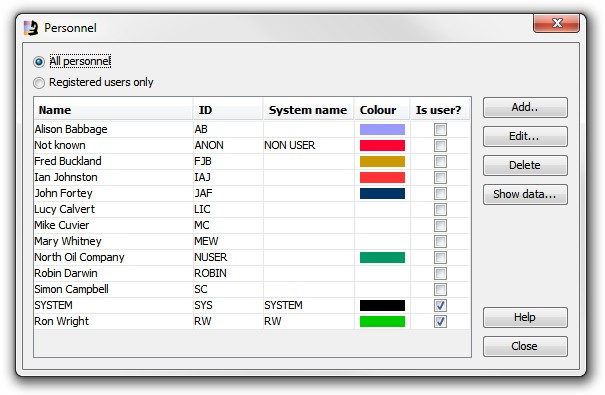Click Alison Babbage's lavender colour swatch
This screenshot has height=395, width=605.
pos(382,129)
